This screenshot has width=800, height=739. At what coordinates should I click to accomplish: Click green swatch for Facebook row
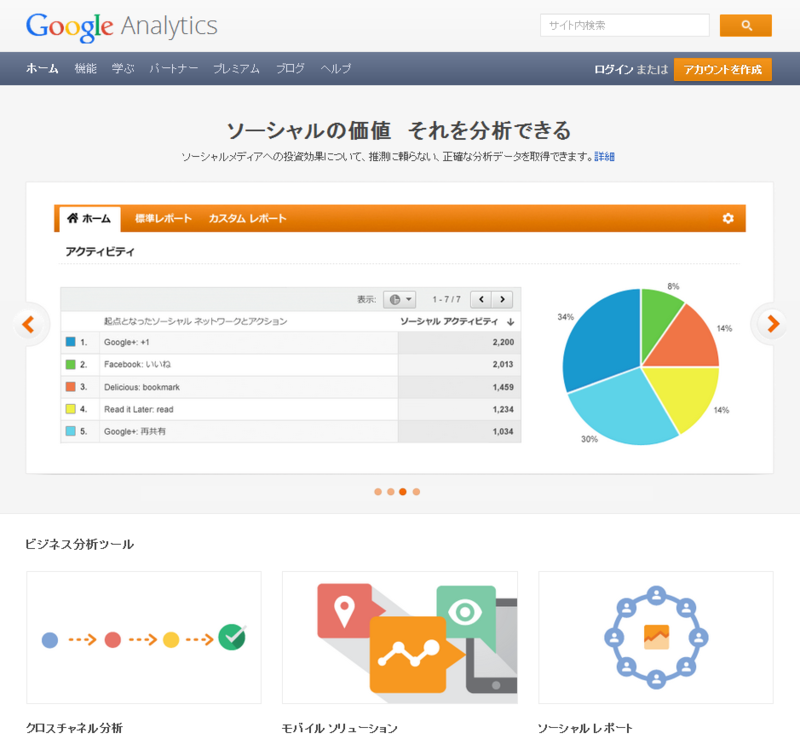[70, 364]
